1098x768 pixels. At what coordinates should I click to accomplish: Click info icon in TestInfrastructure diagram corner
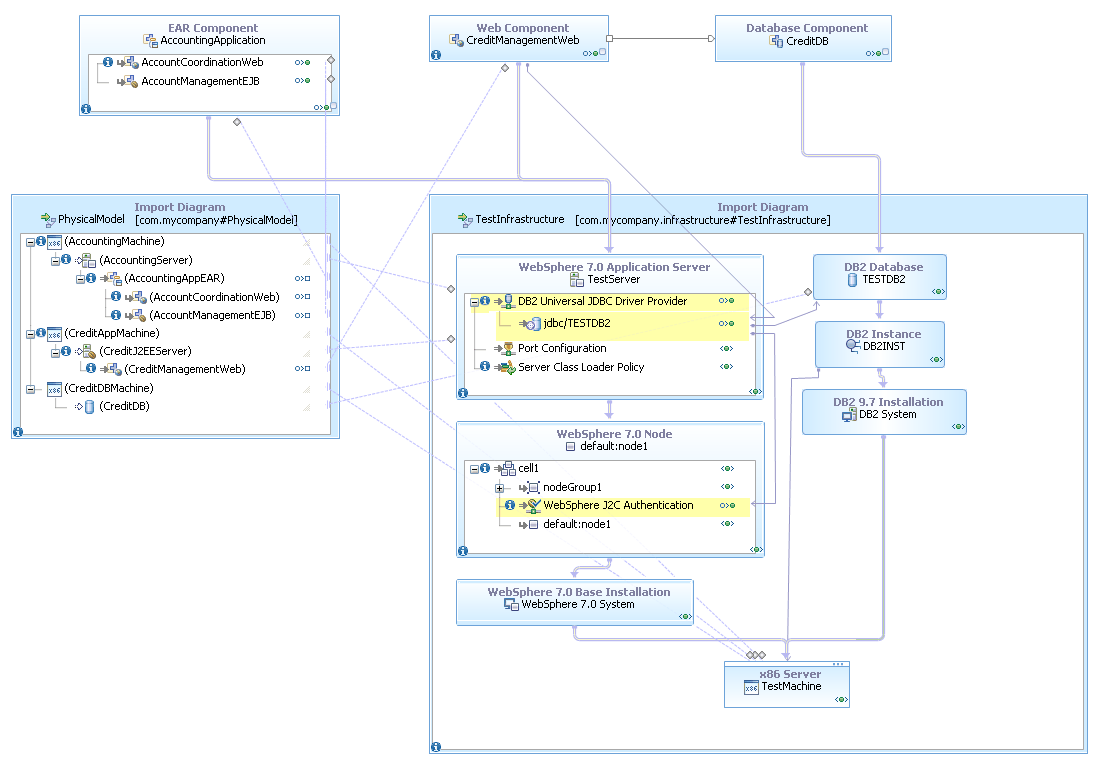pos(435,747)
